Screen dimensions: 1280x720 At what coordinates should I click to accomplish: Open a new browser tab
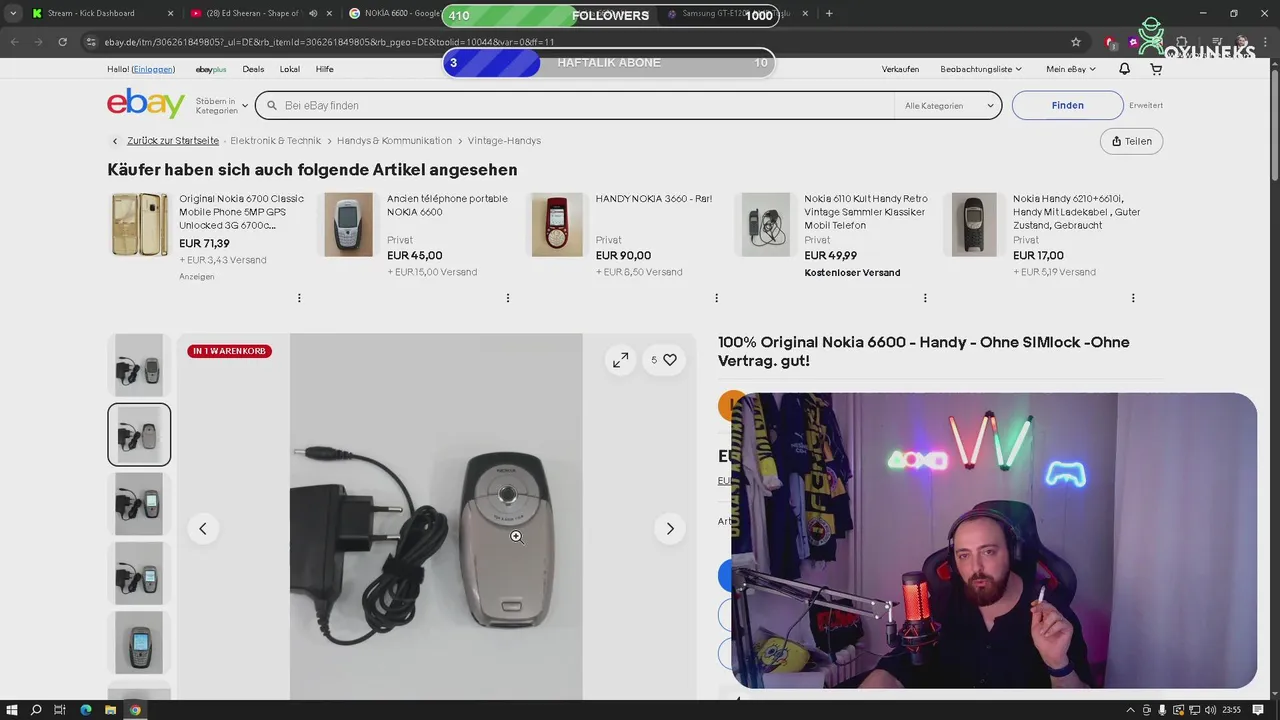pos(829,13)
